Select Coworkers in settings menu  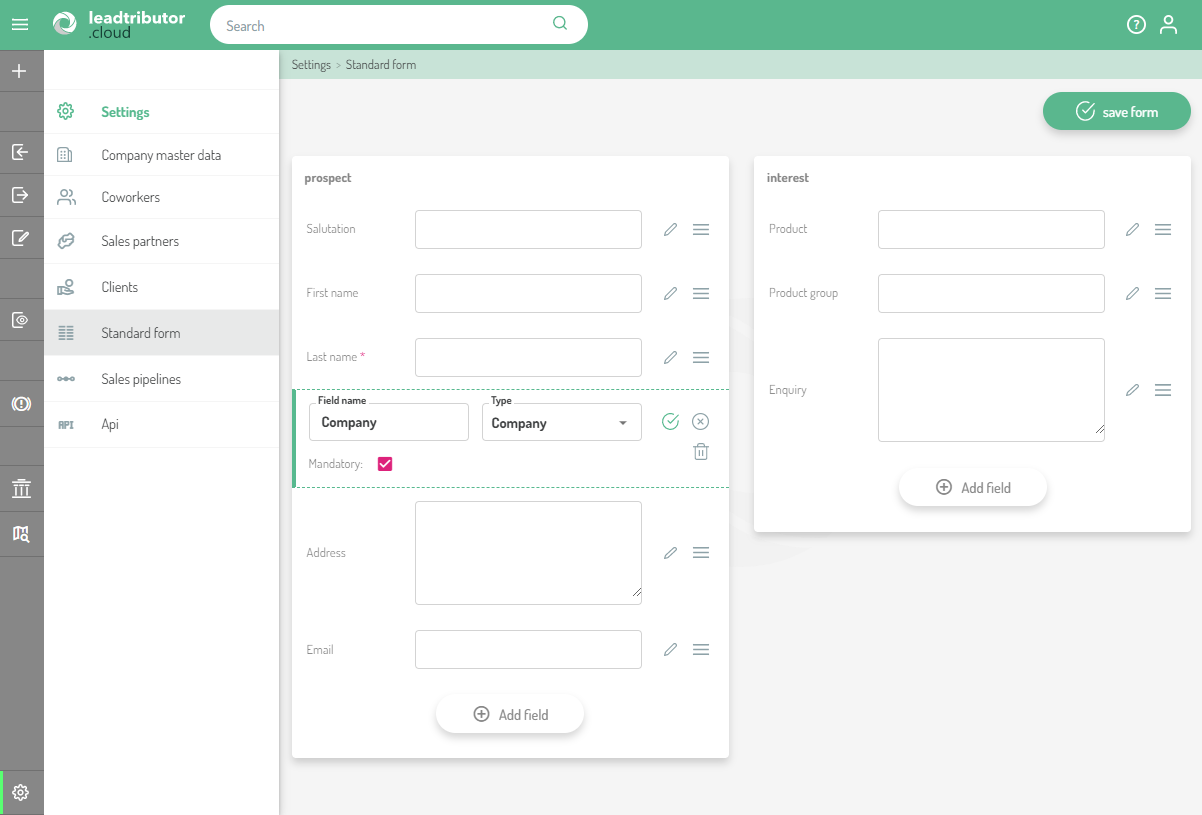pyautogui.click(x=130, y=197)
